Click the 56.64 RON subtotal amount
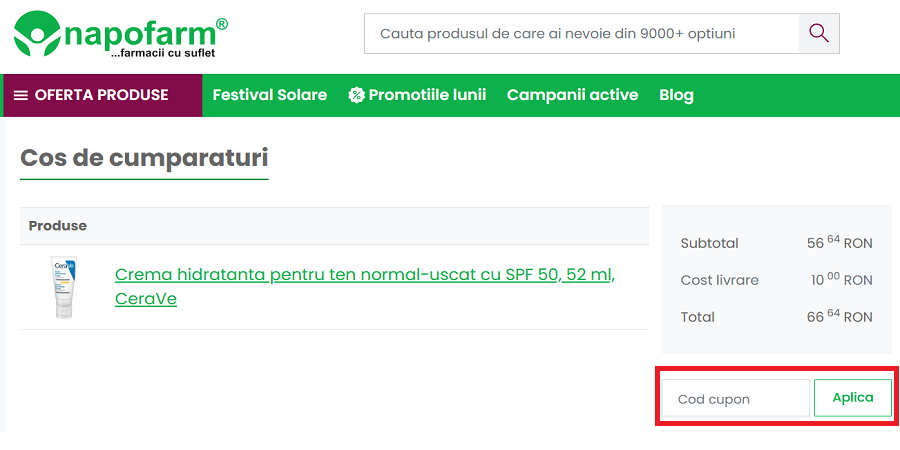The height and width of the screenshot is (450, 900). tap(839, 243)
